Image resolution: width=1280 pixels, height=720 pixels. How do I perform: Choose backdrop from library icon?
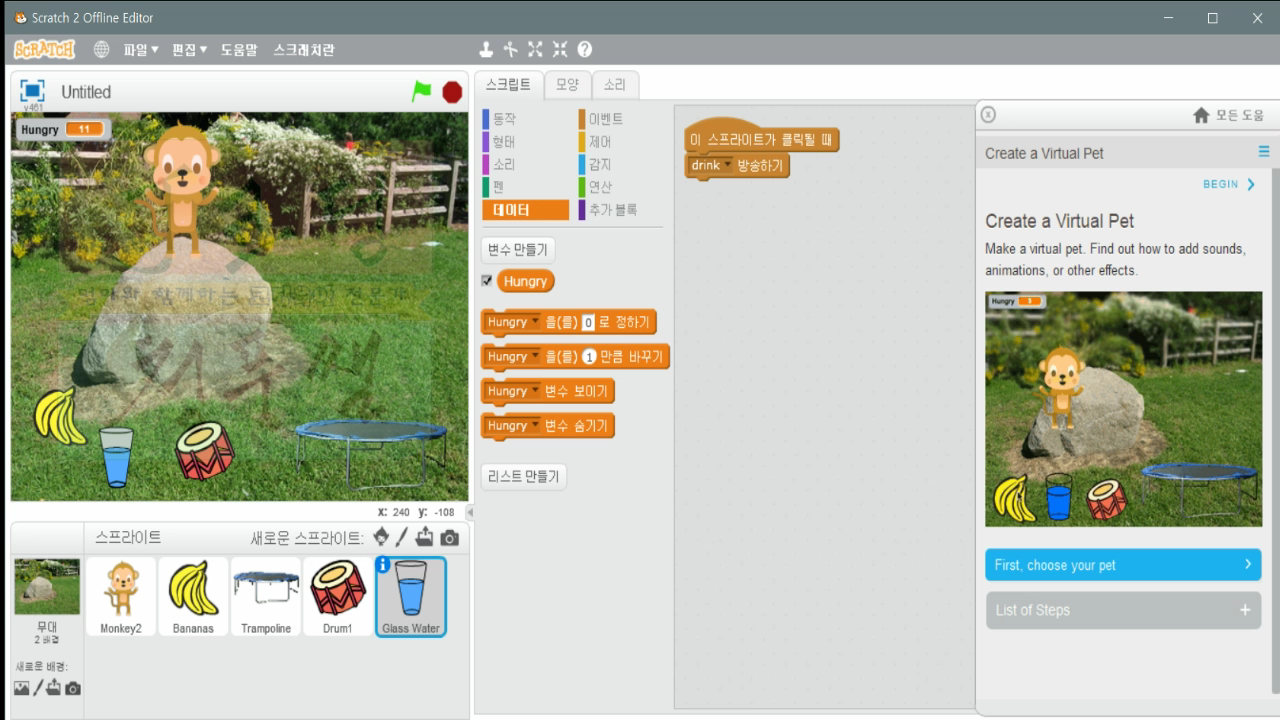[22, 688]
